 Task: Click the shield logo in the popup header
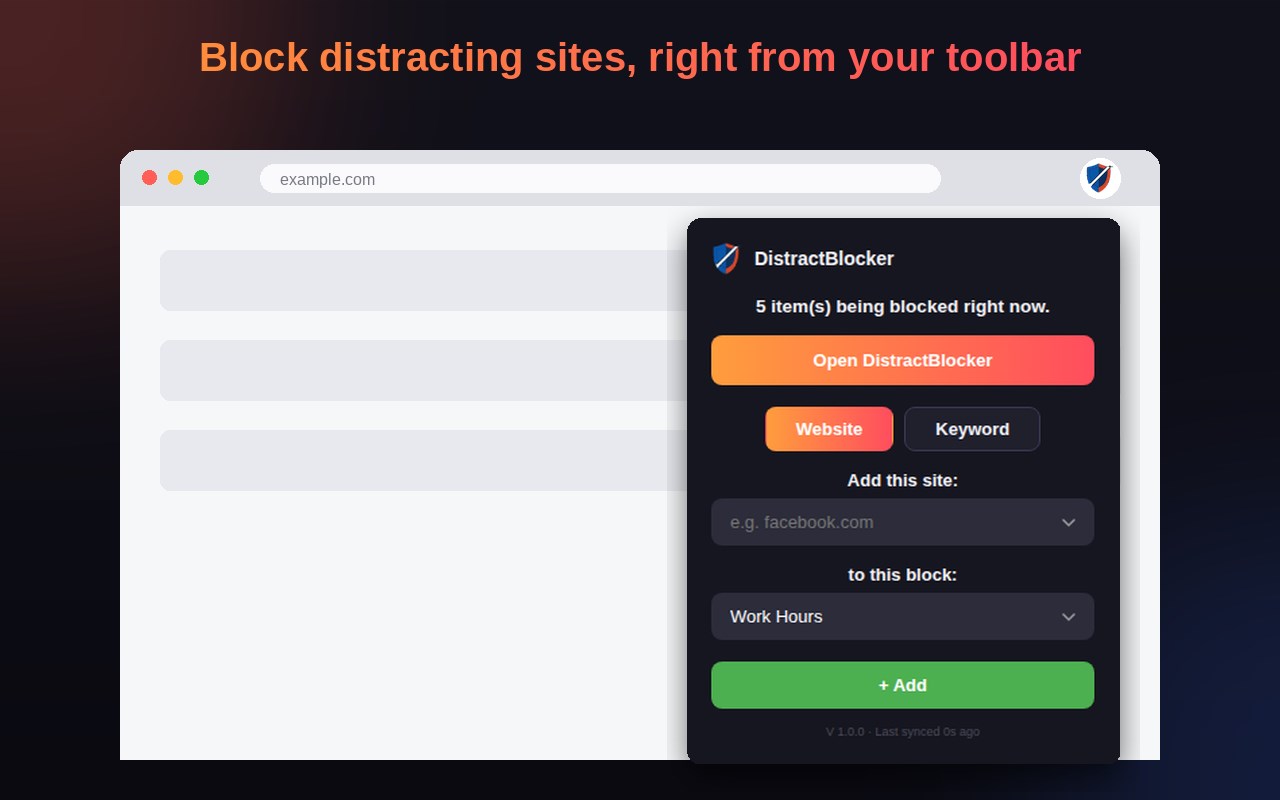726,258
